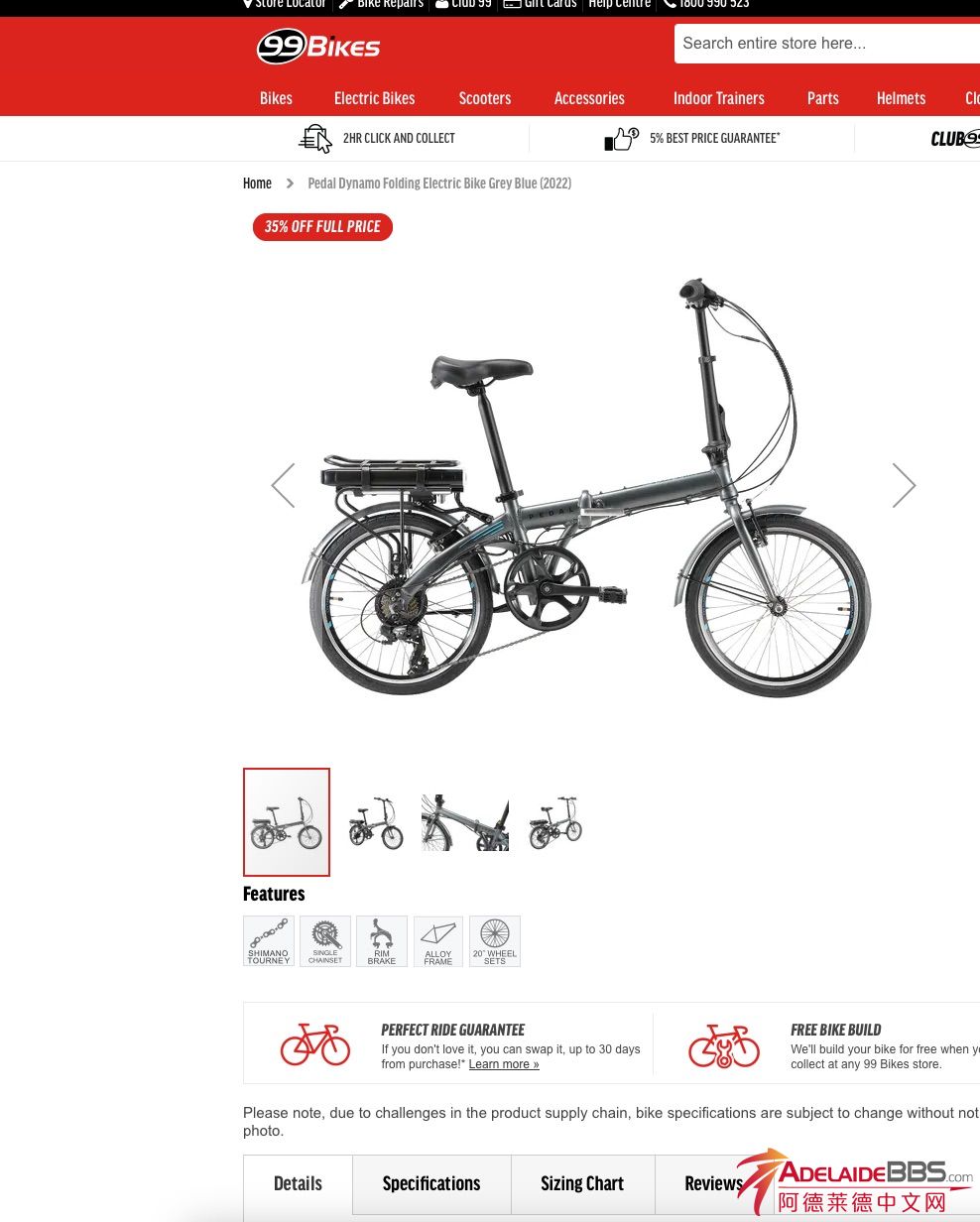Click the Learn more link
Viewport: 980px width, 1222px height.
click(x=504, y=1064)
